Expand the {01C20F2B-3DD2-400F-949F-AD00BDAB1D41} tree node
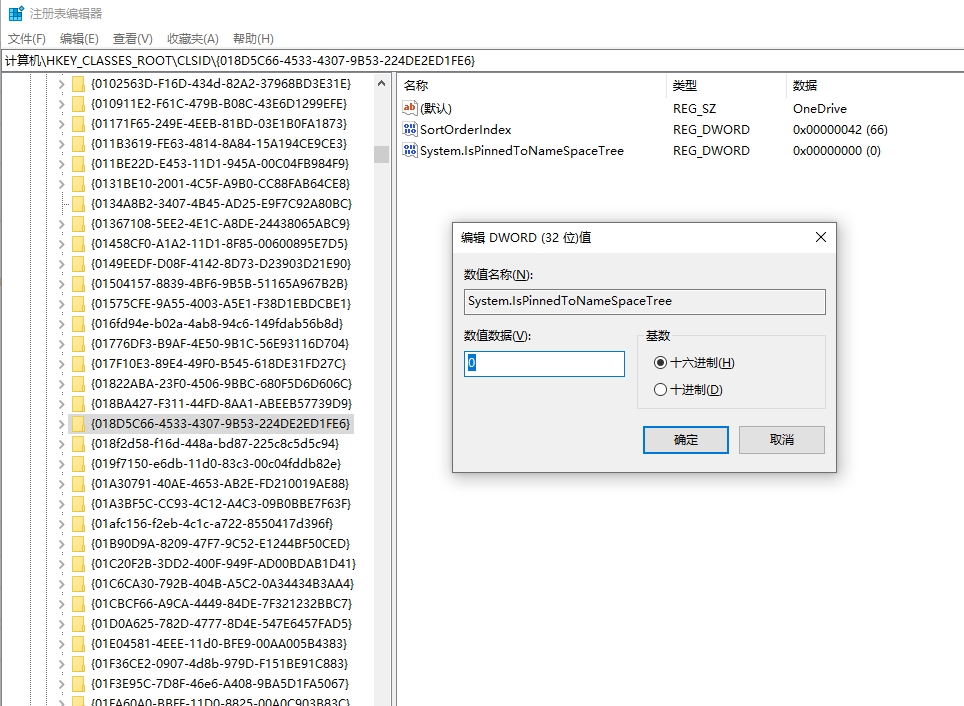 click(x=61, y=563)
